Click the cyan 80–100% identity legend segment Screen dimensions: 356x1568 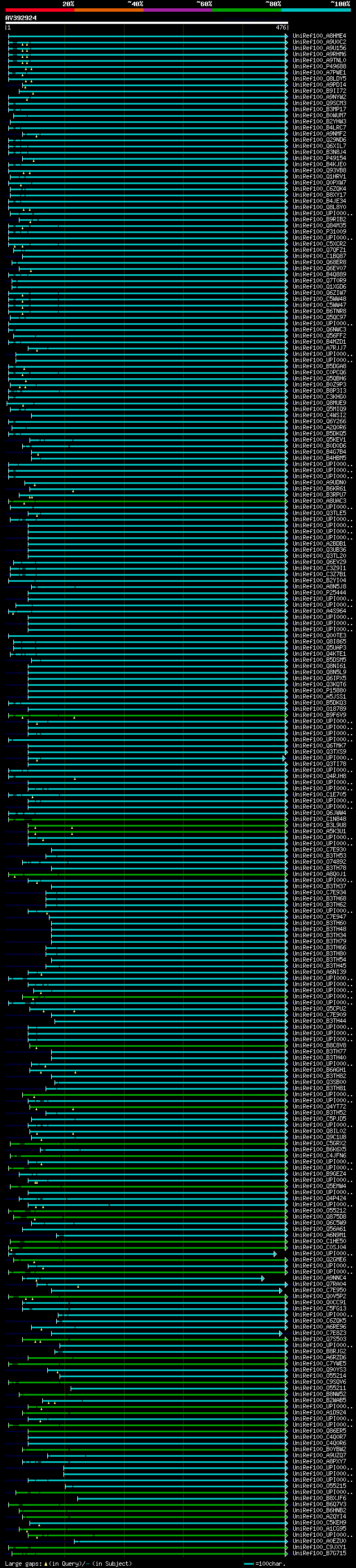tap(315, 10)
